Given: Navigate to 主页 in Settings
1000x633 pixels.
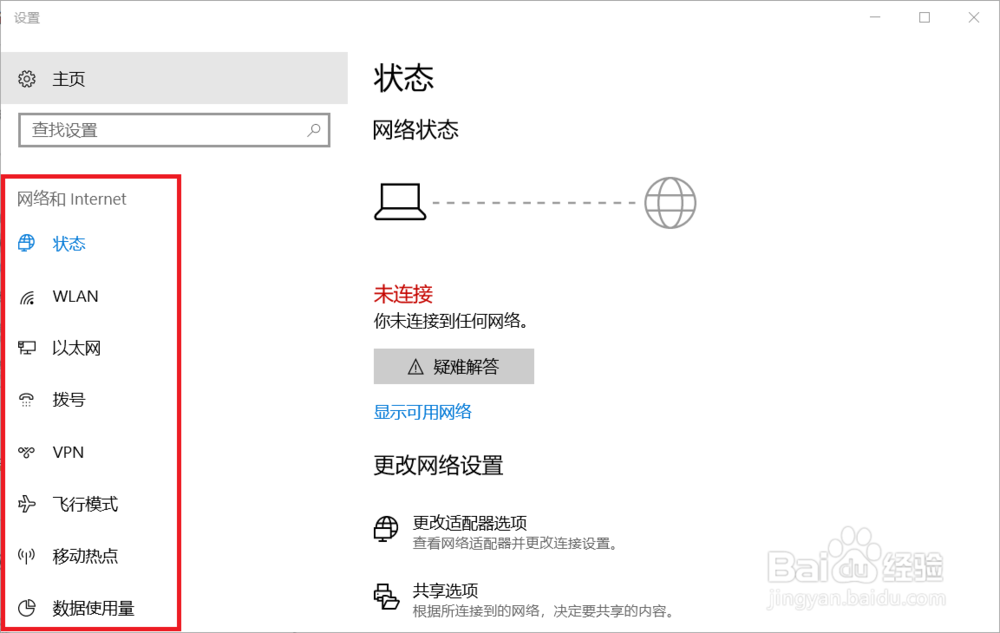Looking at the screenshot, I should 70,78.
